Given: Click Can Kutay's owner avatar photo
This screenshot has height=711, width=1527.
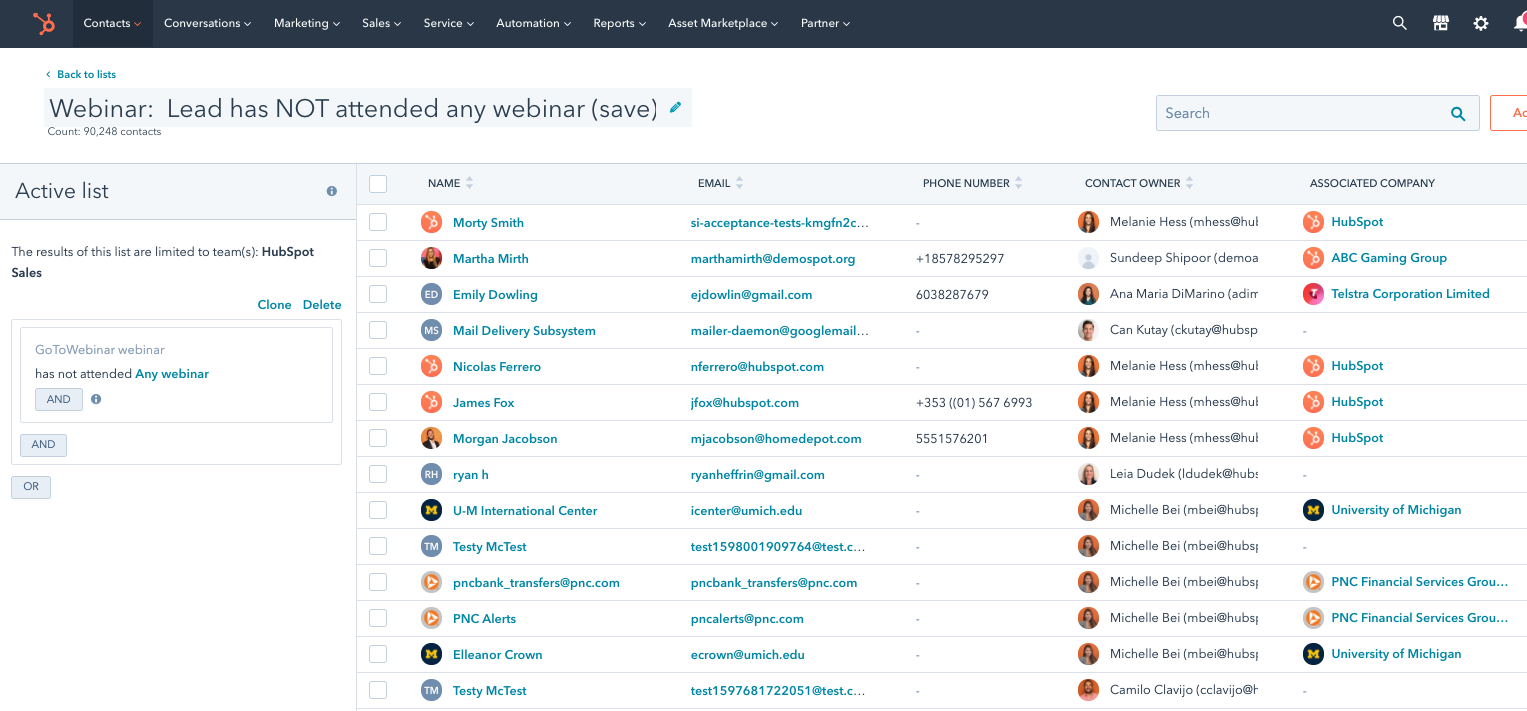Looking at the screenshot, I should pyautogui.click(x=1088, y=330).
